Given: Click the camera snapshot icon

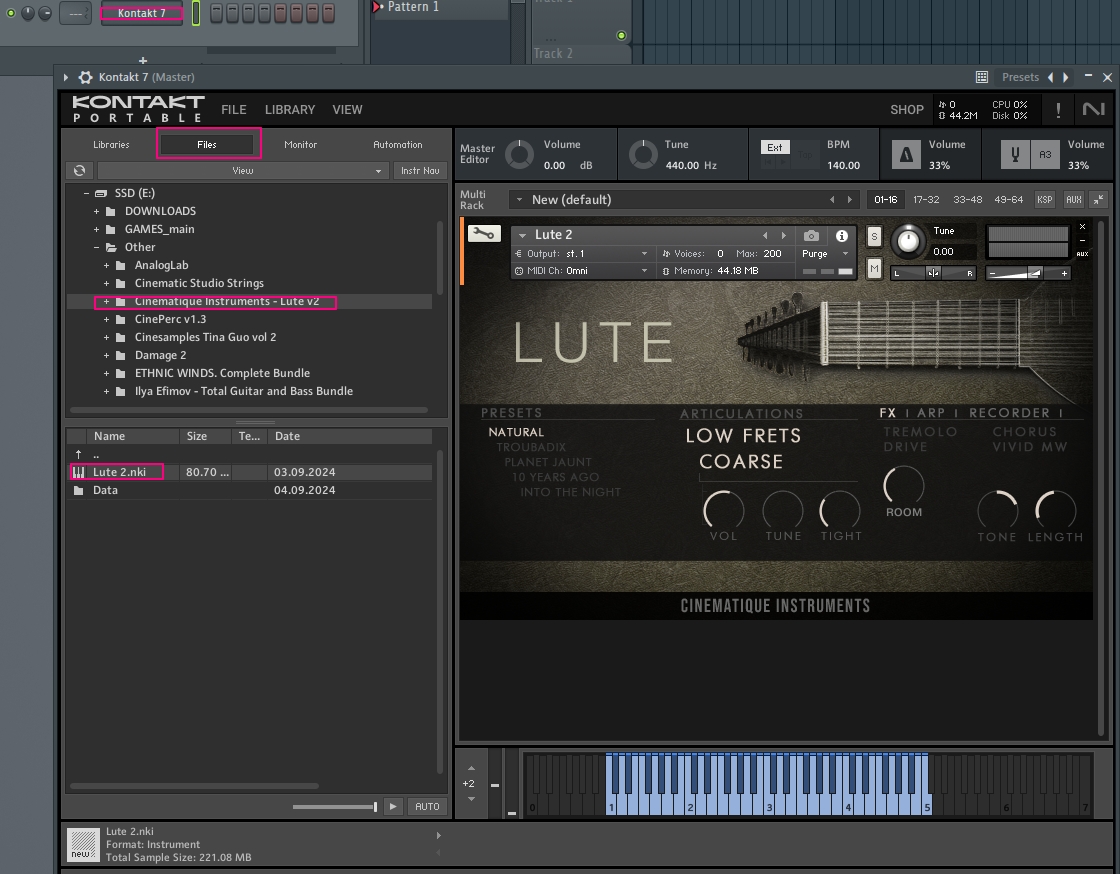Looking at the screenshot, I should pyautogui.click(x=811, y=236).
